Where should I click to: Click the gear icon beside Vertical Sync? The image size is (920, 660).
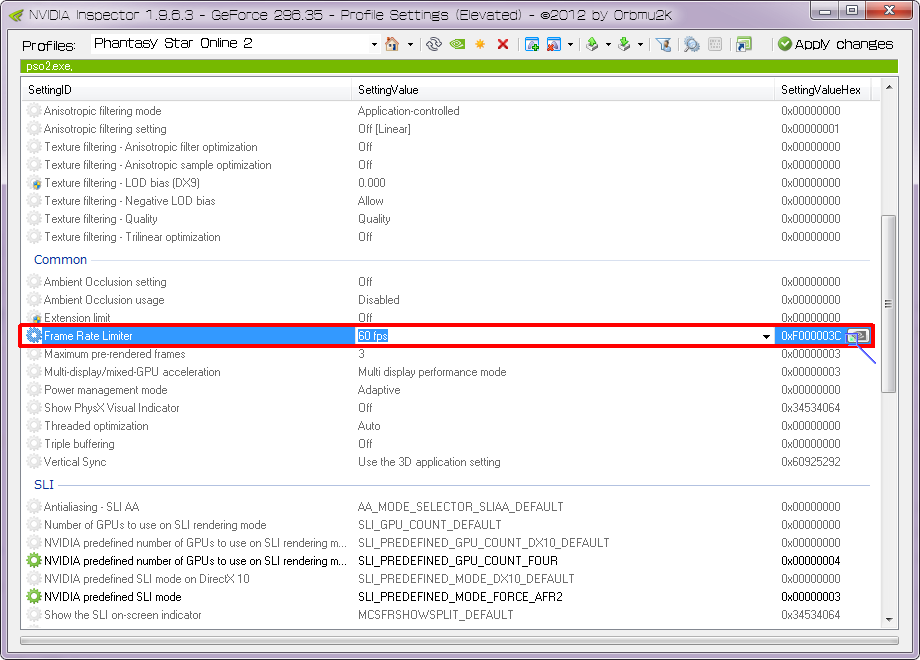coord(34,462)
